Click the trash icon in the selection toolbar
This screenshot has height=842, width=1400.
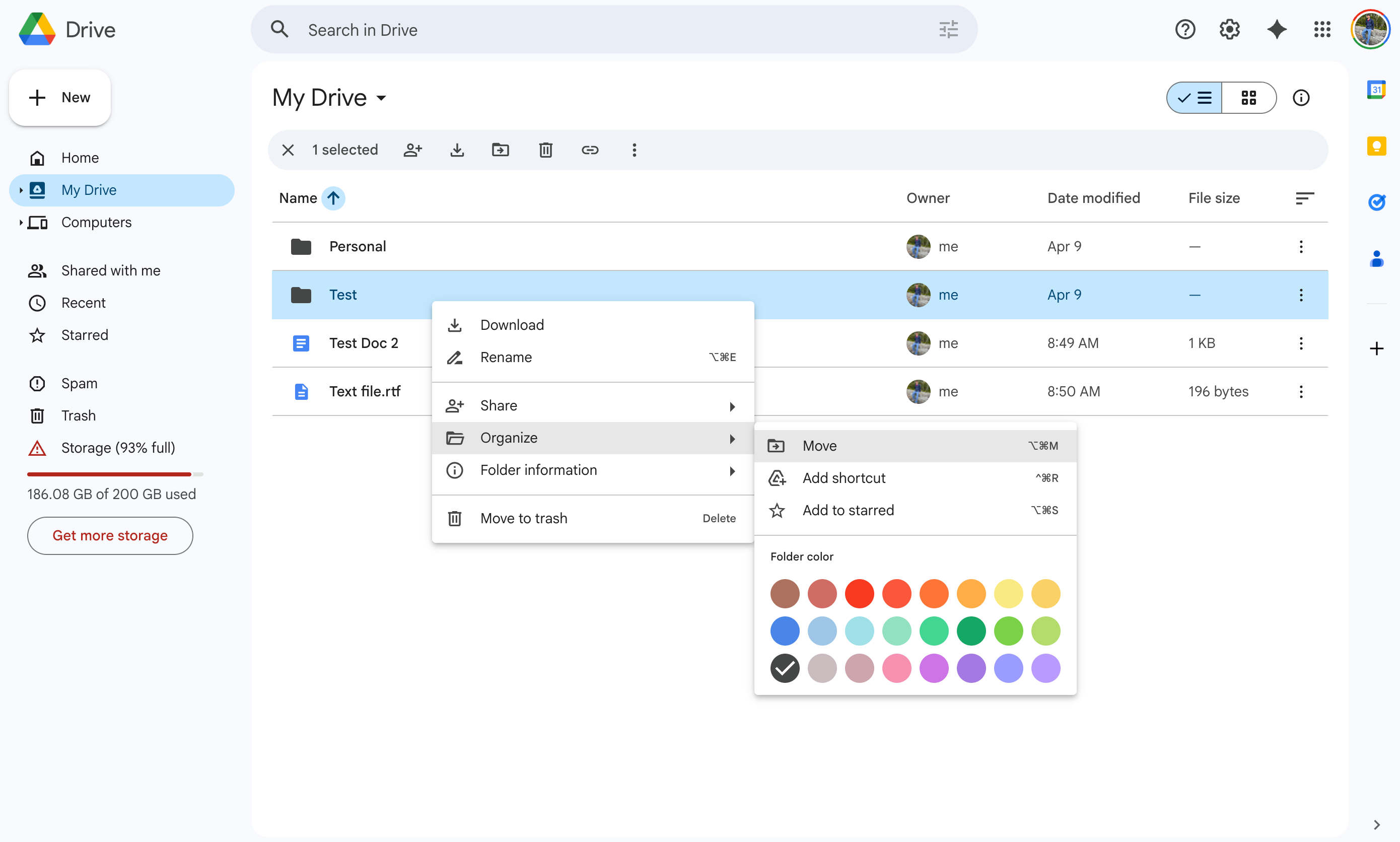pyautogui.click(x=546, y=150)
